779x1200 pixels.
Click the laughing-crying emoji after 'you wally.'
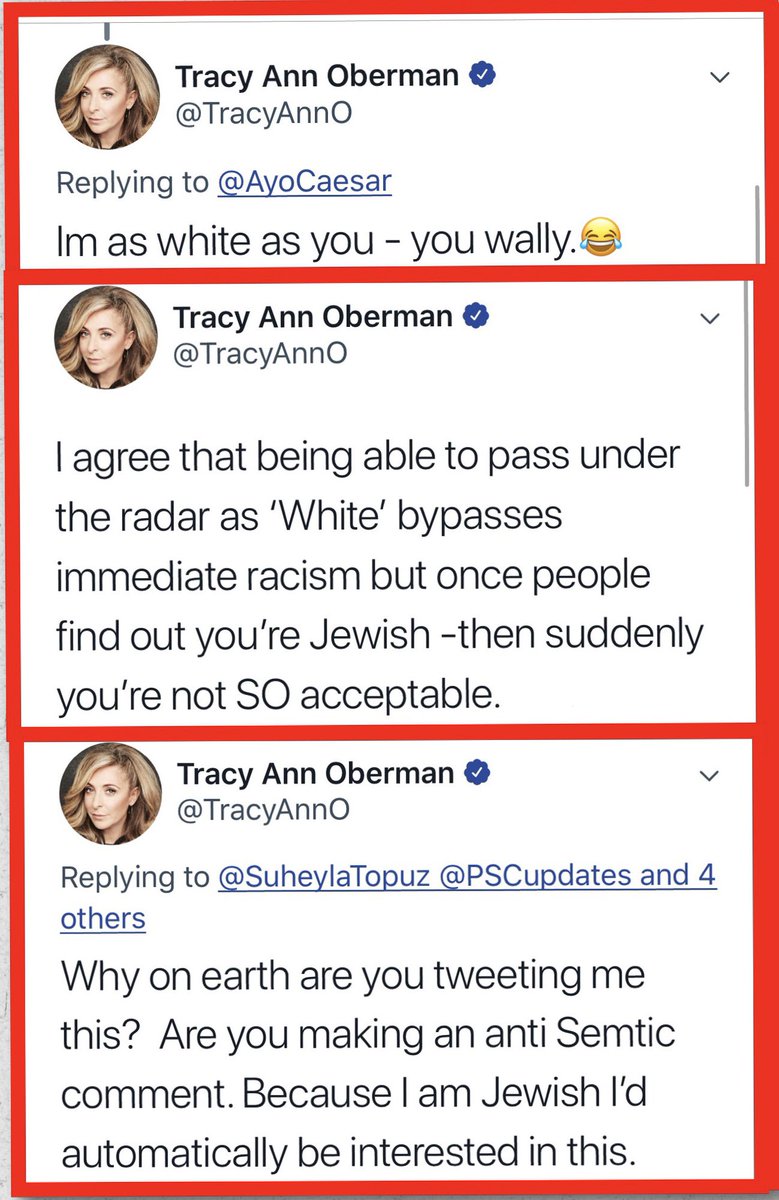tap(601, 239)
